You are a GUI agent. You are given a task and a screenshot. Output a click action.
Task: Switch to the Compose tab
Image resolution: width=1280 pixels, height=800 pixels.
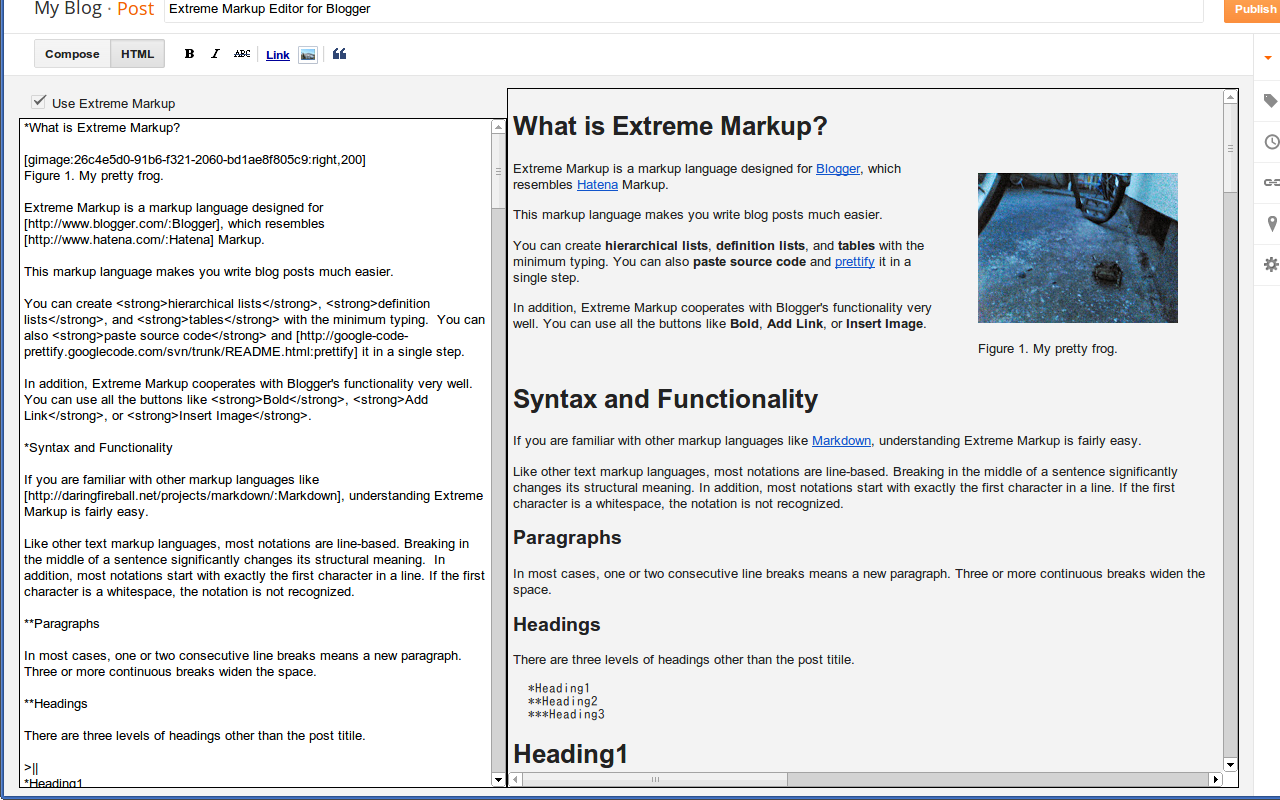coord(71,53)
